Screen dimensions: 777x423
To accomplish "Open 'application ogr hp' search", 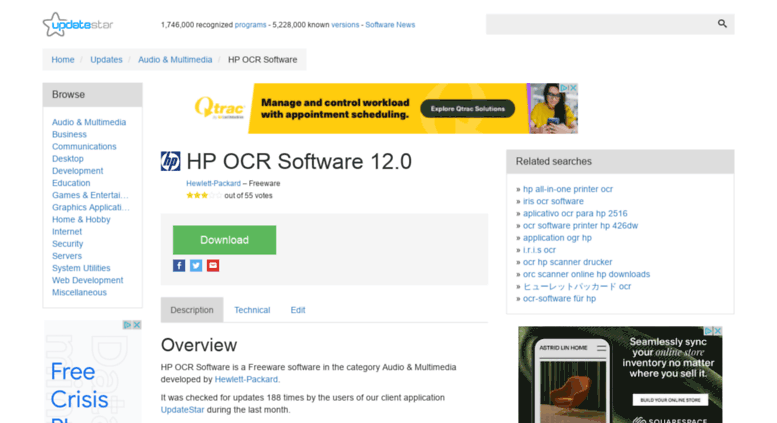I will pyautogui.click(x=557, y=238).
